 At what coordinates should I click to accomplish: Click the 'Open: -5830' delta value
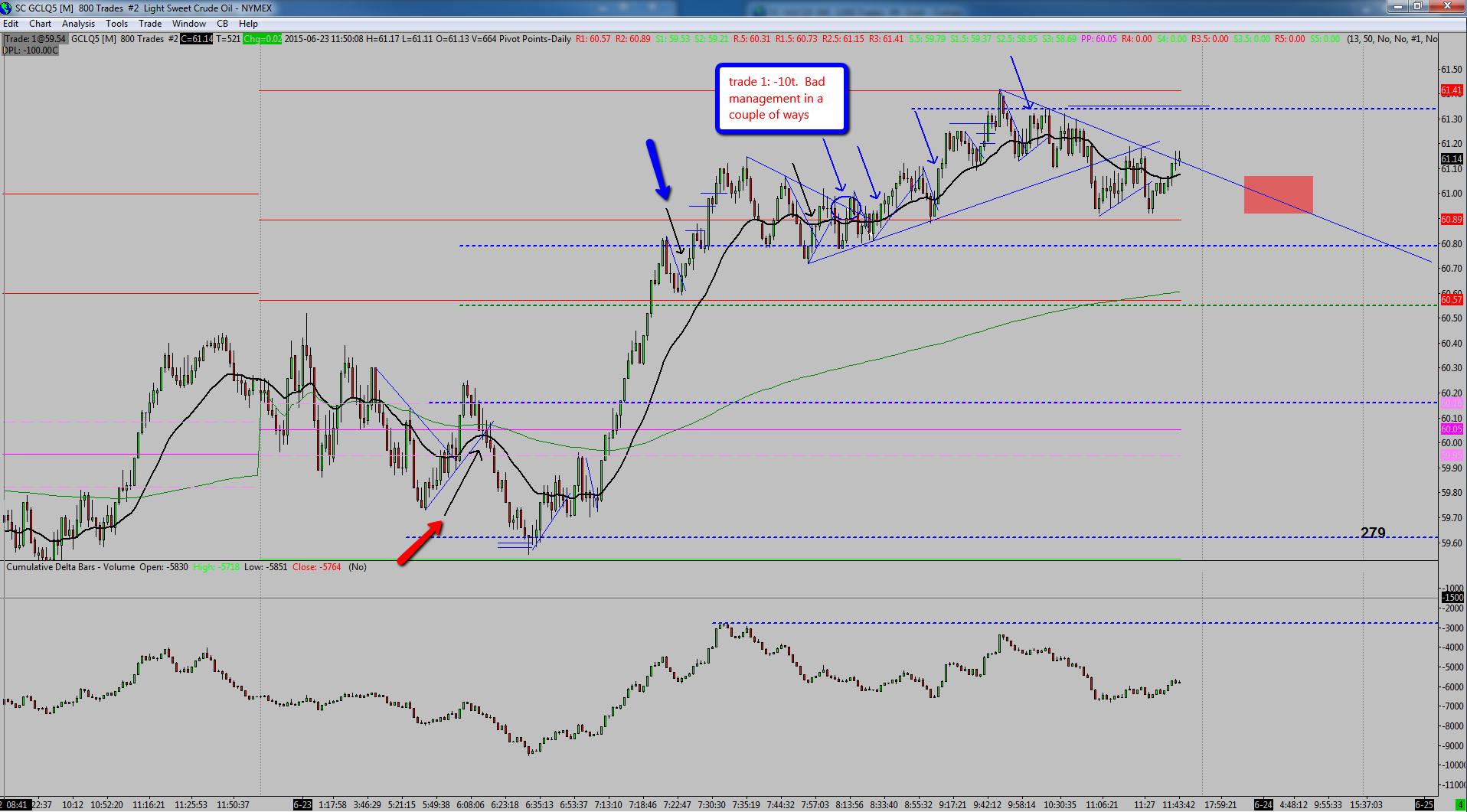click(164, 567)
